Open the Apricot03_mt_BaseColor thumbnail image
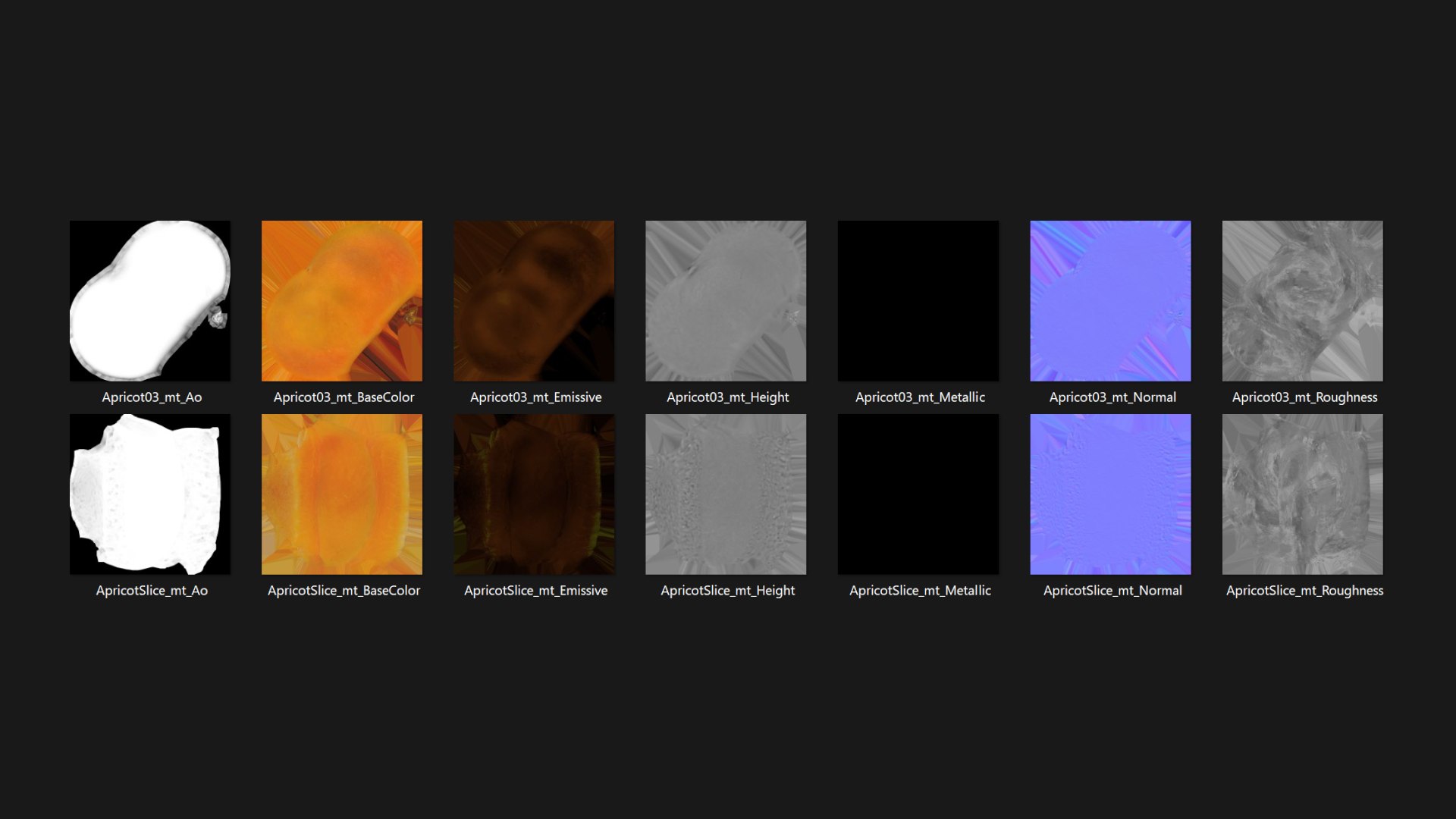The image size is (1456, 819). 342,301
